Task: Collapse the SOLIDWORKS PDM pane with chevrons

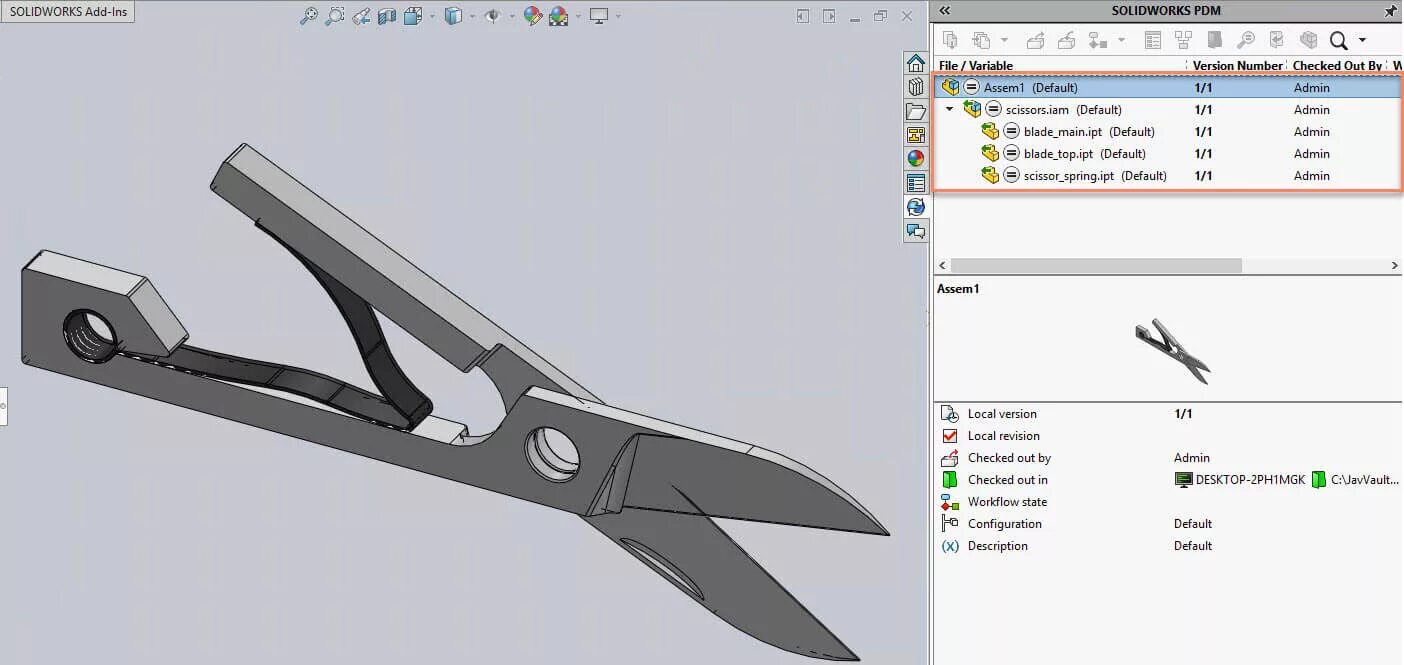Action: point(945,11)
